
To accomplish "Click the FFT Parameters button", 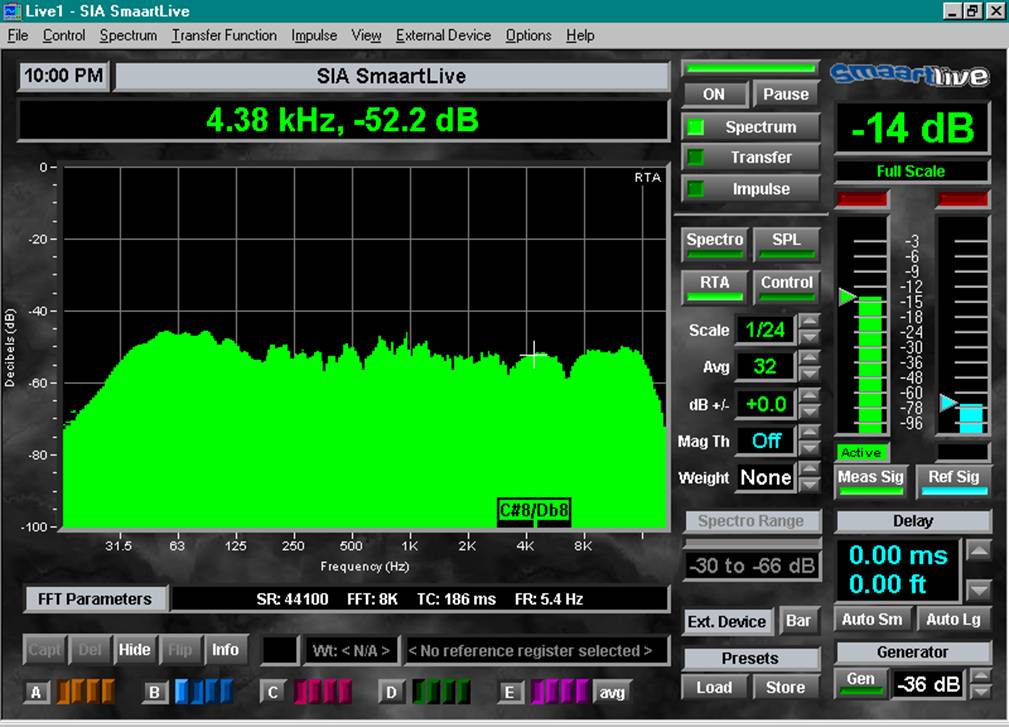I will click(x=95, y=599).
